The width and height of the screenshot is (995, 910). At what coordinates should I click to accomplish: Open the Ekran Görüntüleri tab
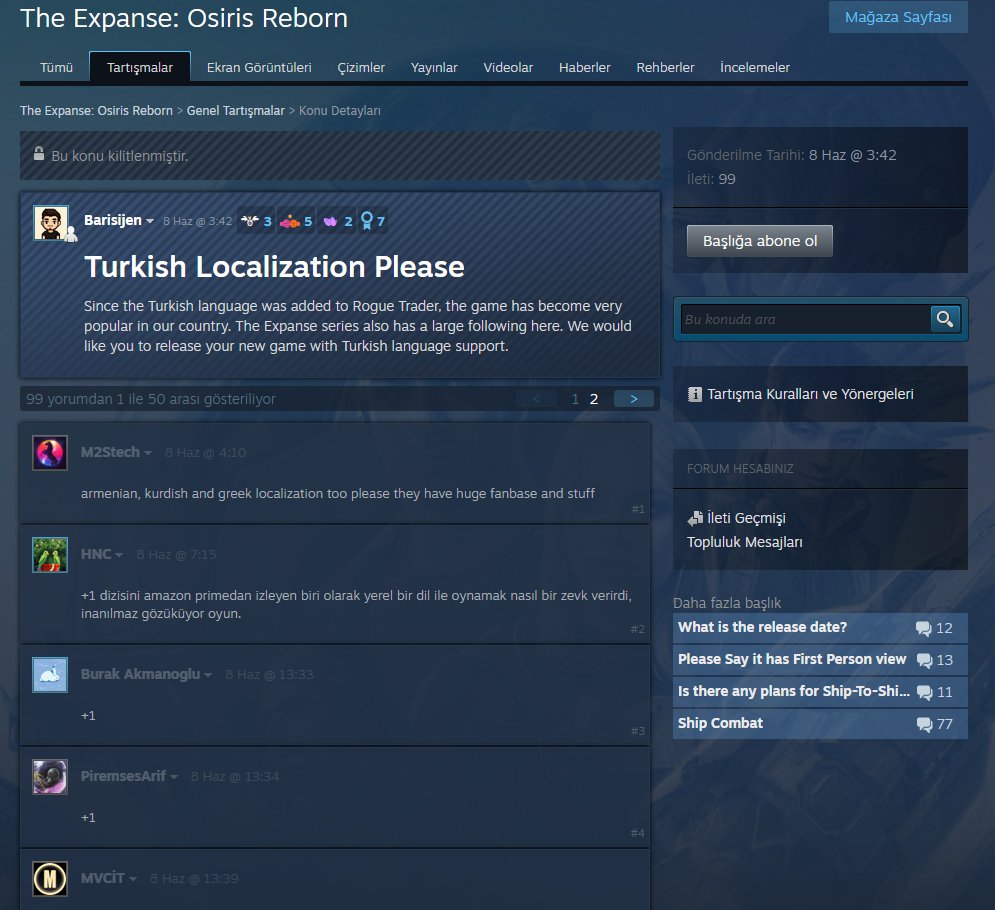[x=259, y=67]
